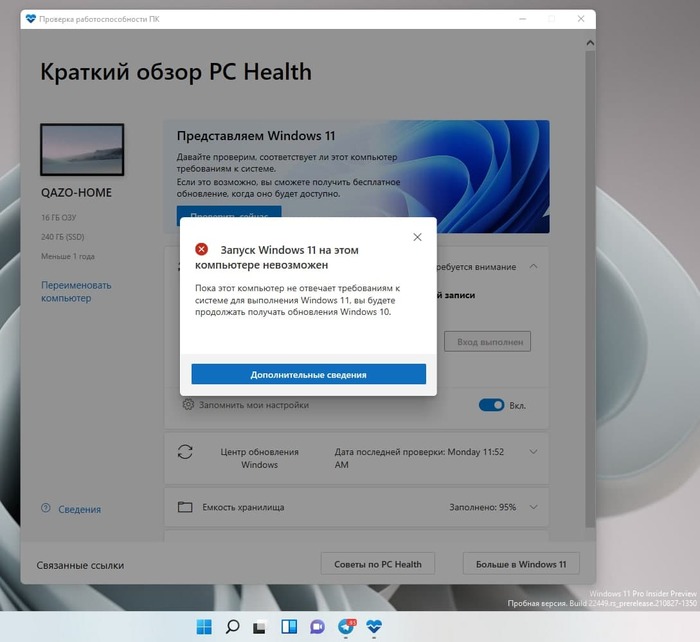Click PC Health Check icon on taskbar
This screenshot has height=642, width=700.
click(x=374, y=626)
